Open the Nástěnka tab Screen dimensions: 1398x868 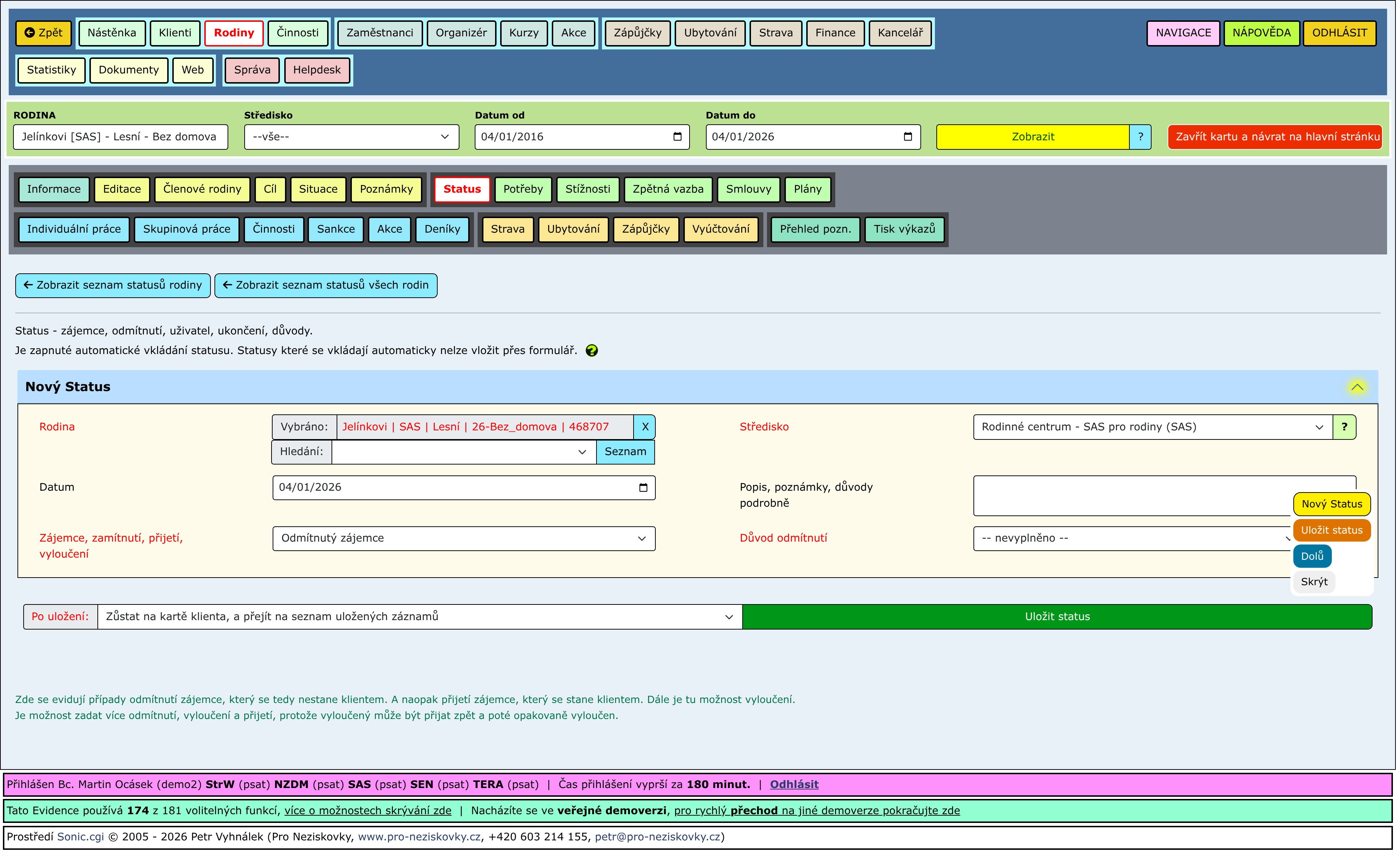coord(112,33)
